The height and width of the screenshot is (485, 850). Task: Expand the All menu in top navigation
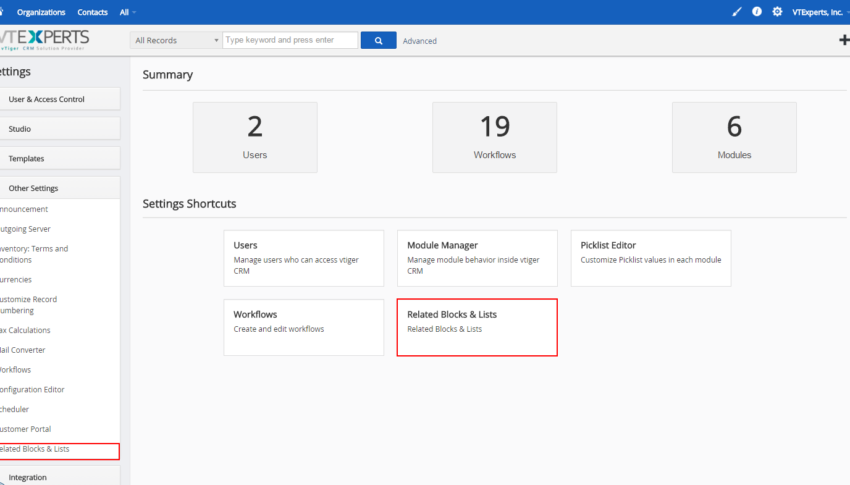[127, 12]
